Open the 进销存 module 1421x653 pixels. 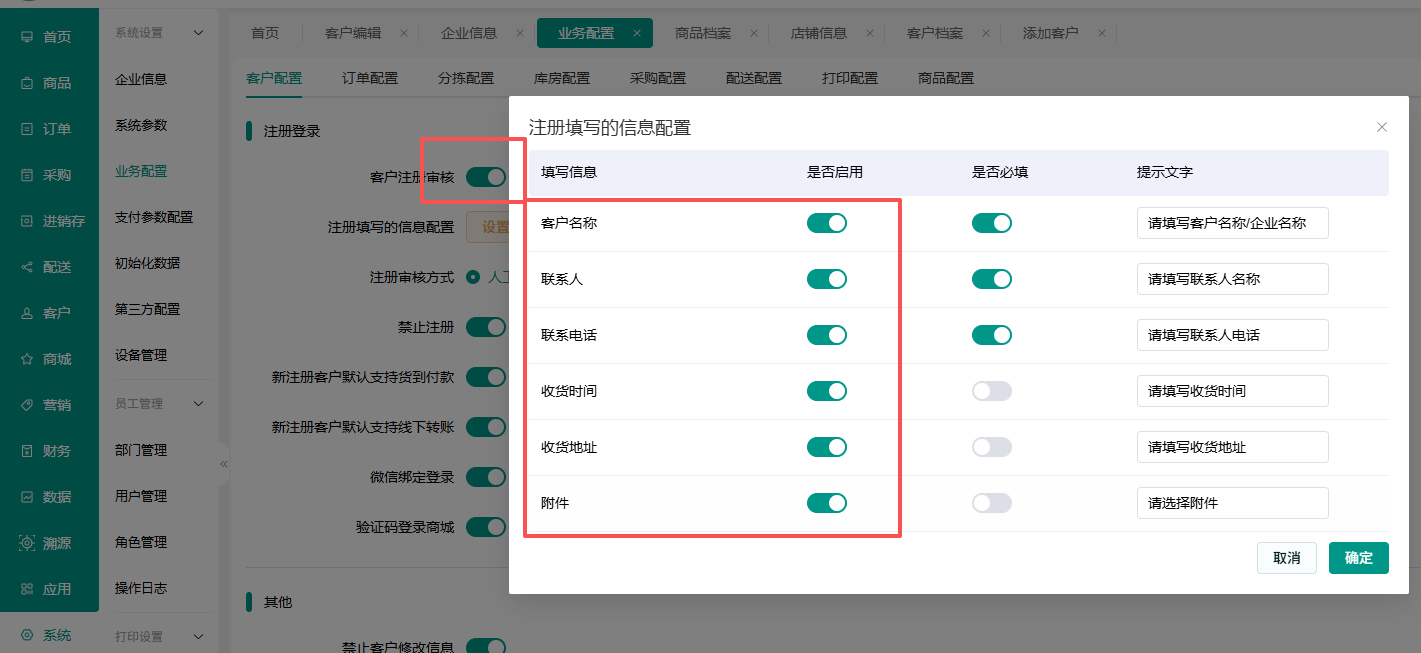coord(49,221)
